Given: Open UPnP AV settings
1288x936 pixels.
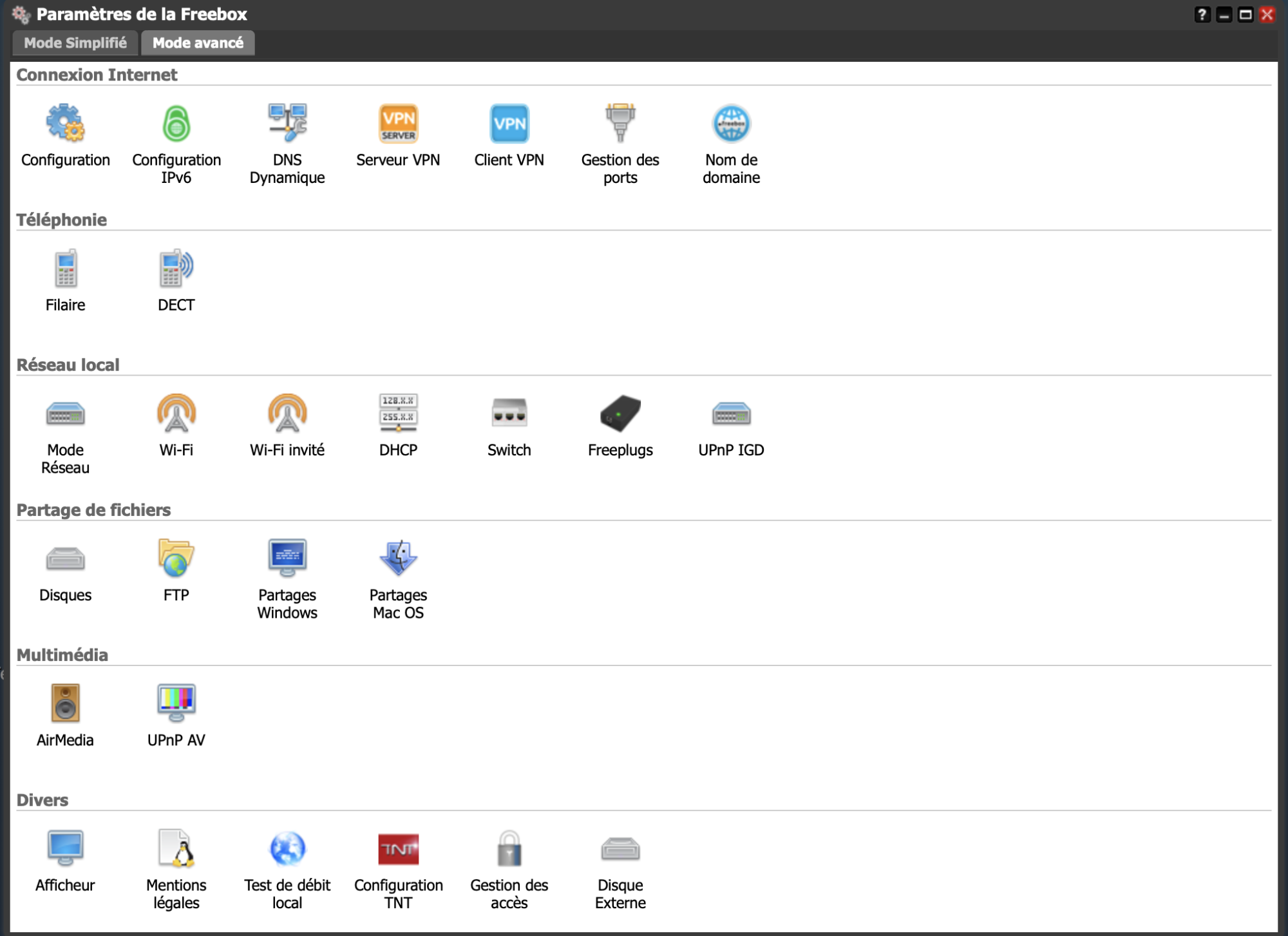Looking at the screenshot, I should (176, 703).
